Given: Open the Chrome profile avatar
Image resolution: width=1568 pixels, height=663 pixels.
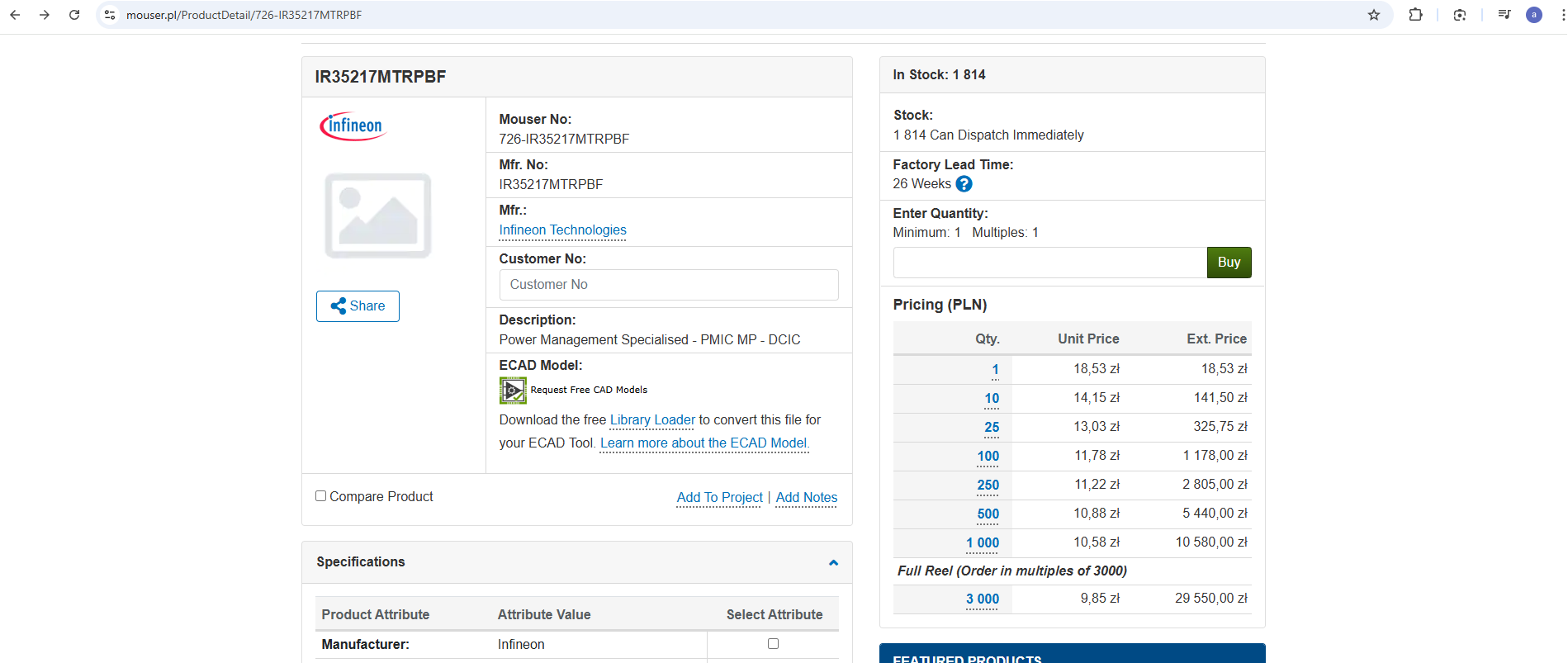Looking at the screenshot, I should pos(1534,15).
